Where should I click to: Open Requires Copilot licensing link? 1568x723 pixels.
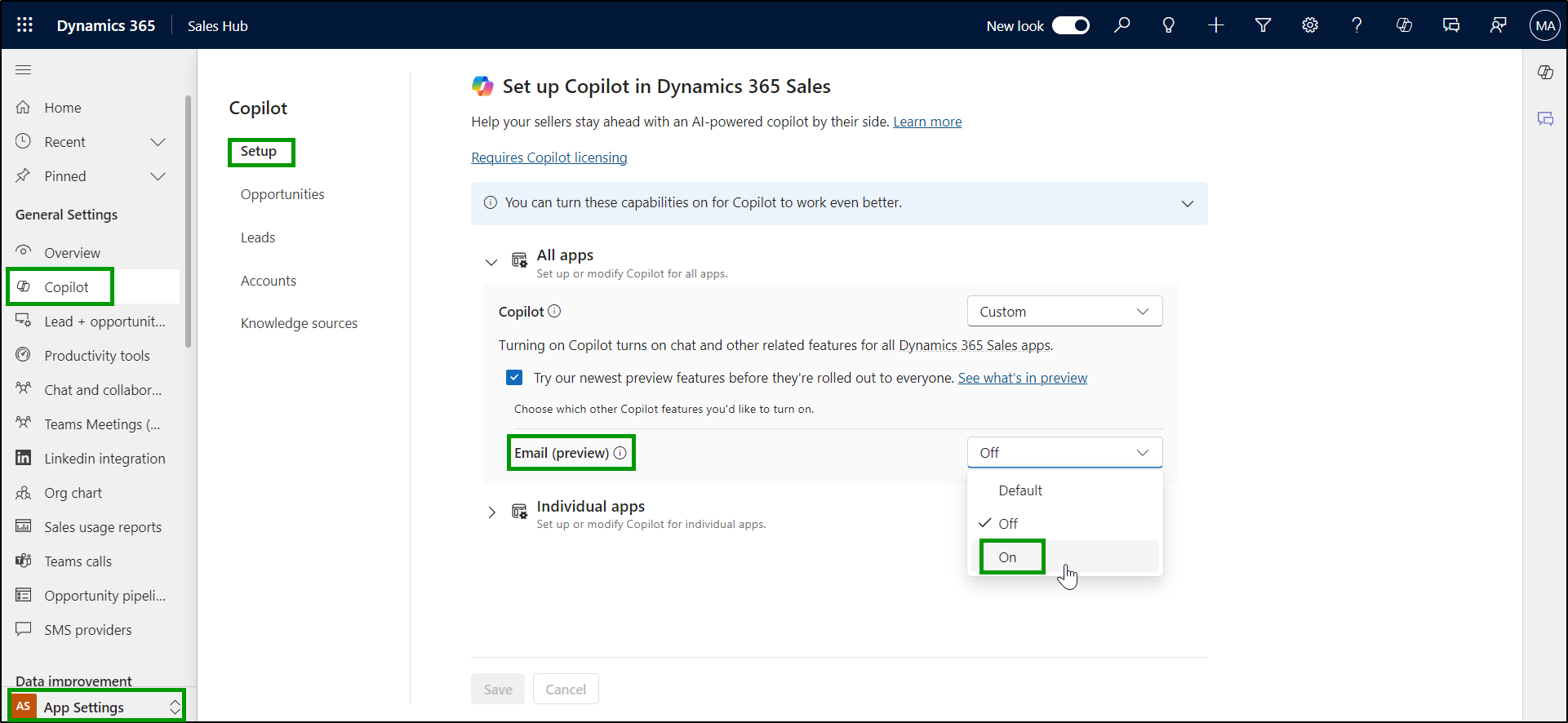click(549, 157)
